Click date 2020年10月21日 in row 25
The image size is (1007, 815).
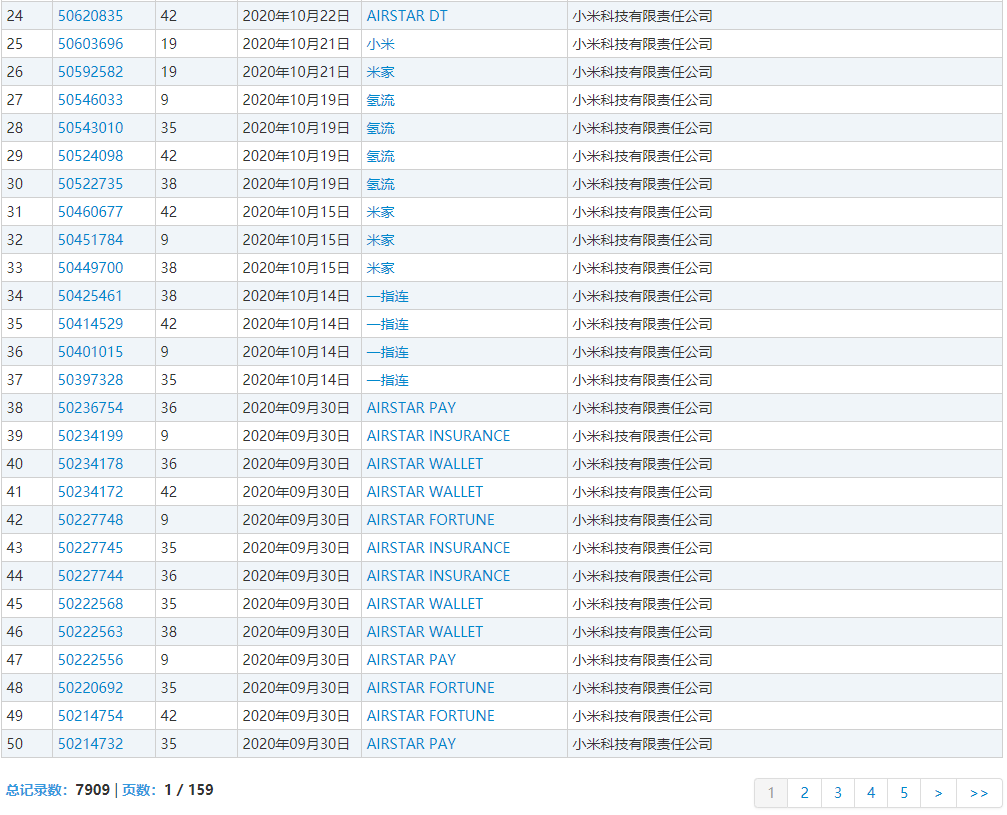296,44
